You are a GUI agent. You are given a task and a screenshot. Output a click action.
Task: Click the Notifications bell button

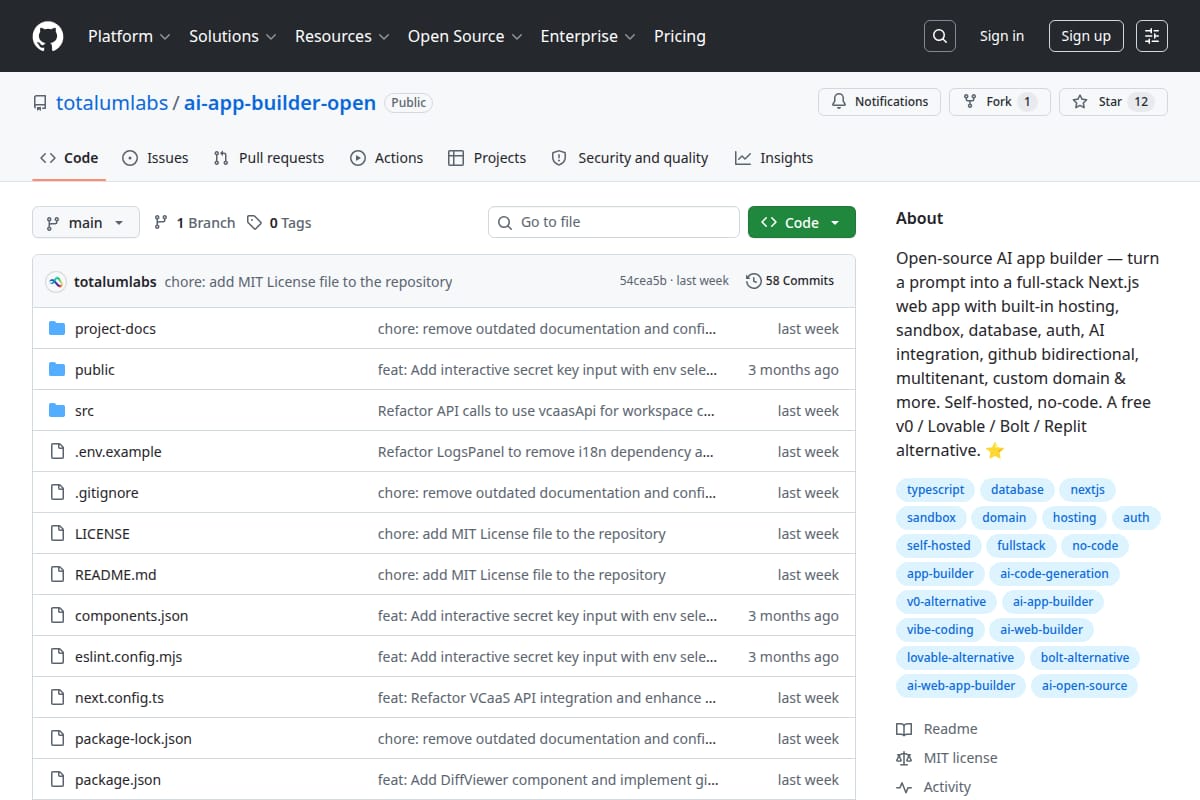pos(879,102)
